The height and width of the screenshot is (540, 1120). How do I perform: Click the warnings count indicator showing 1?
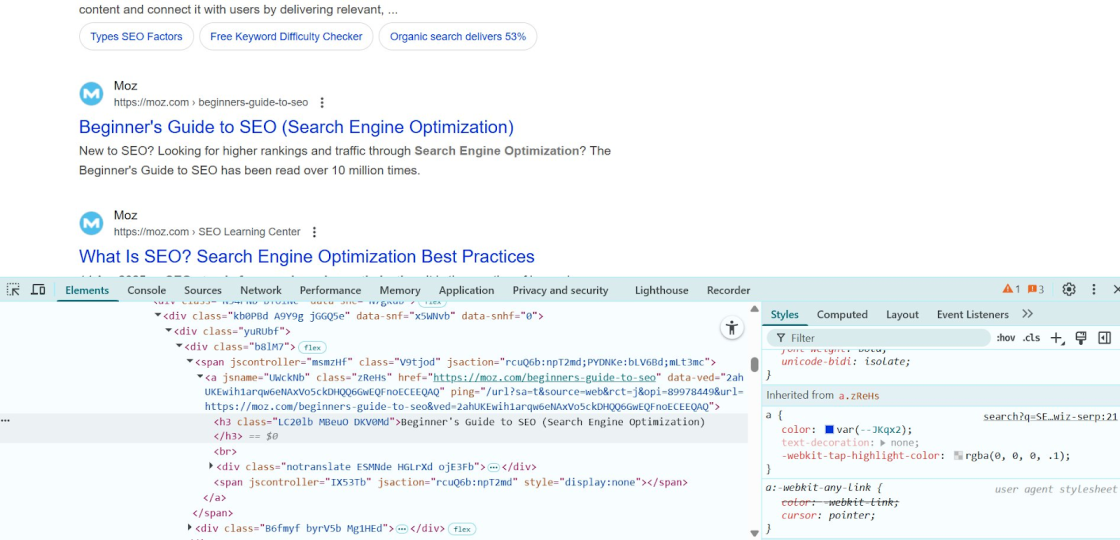(x=1011, y=289)
